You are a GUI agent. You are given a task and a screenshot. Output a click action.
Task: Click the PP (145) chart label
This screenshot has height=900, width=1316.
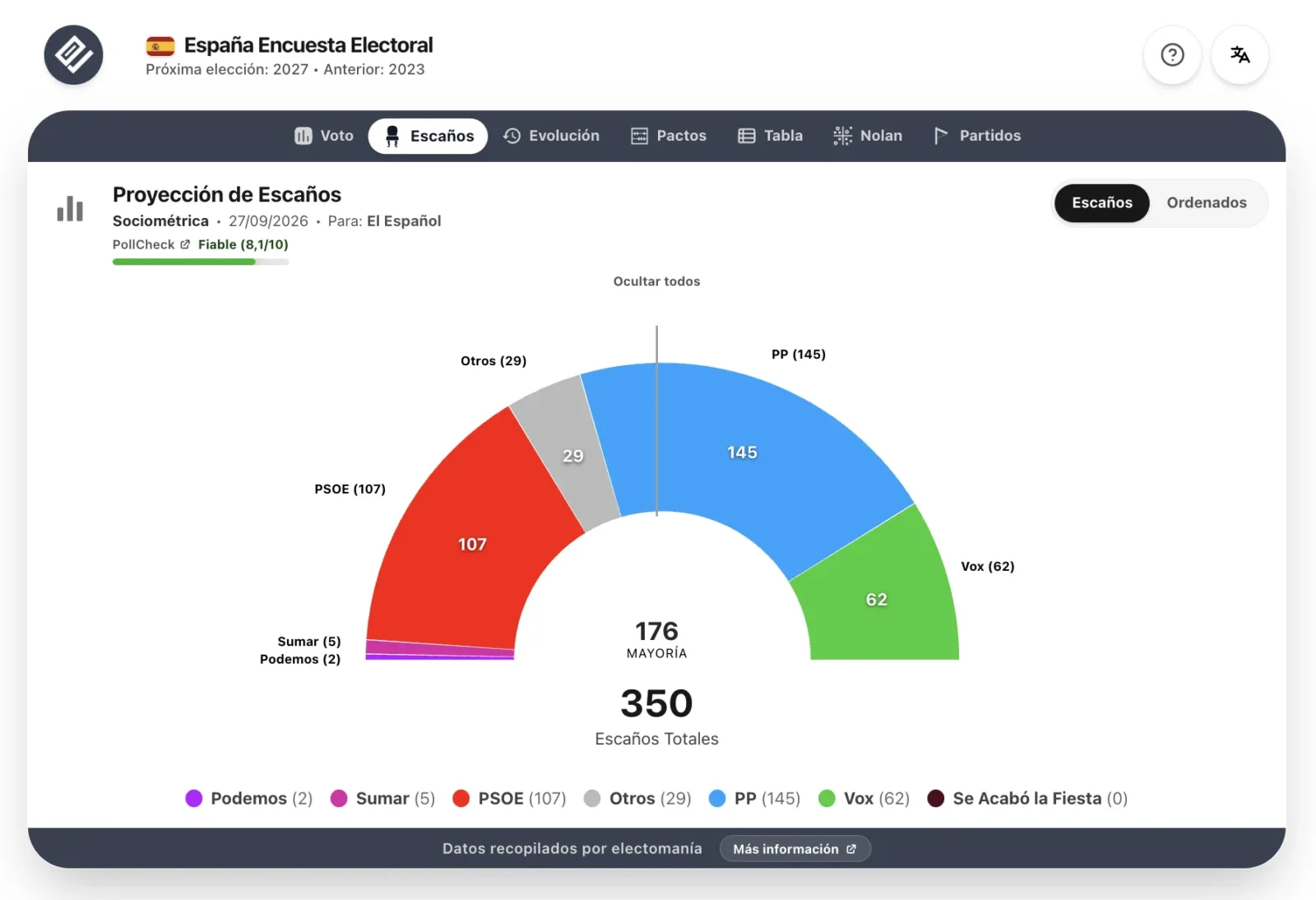pyautogui.click(x=799, y=355)
